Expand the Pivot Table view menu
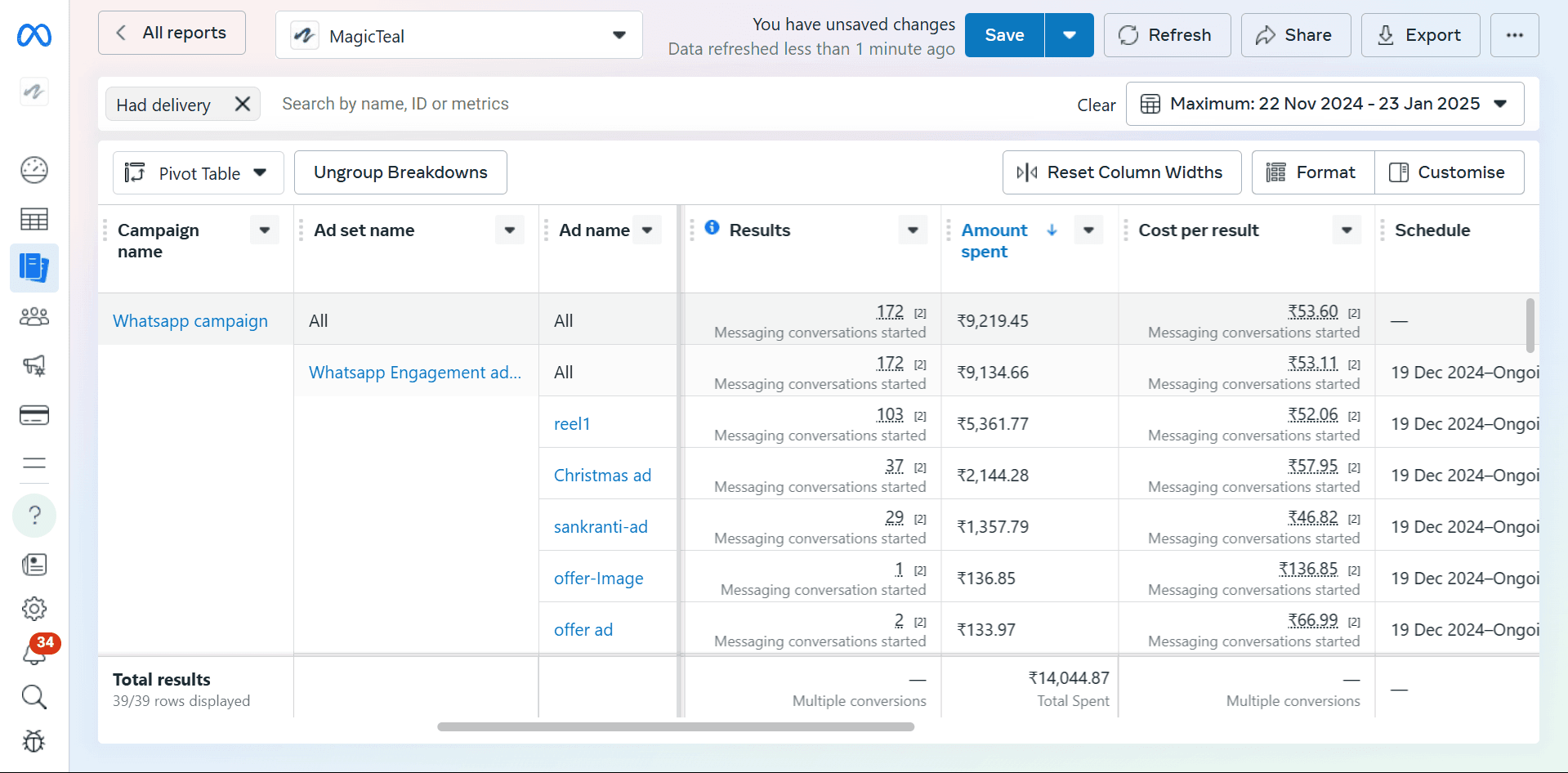 [199, 172]
